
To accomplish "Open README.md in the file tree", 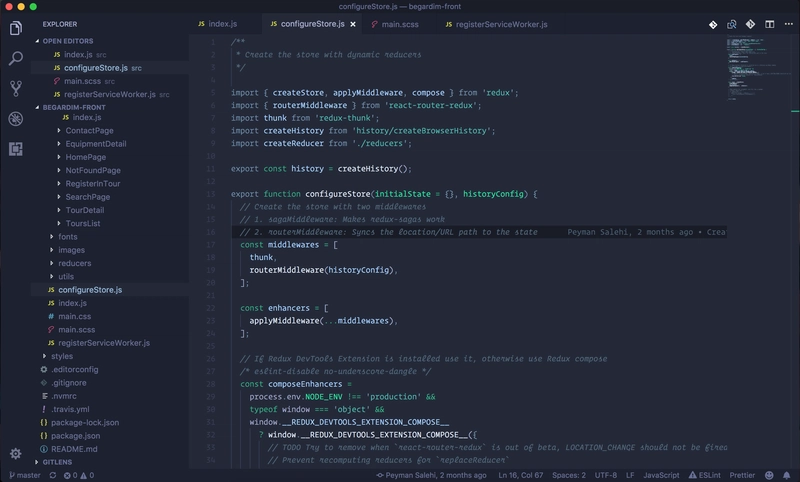I will (x=74, y=449).
